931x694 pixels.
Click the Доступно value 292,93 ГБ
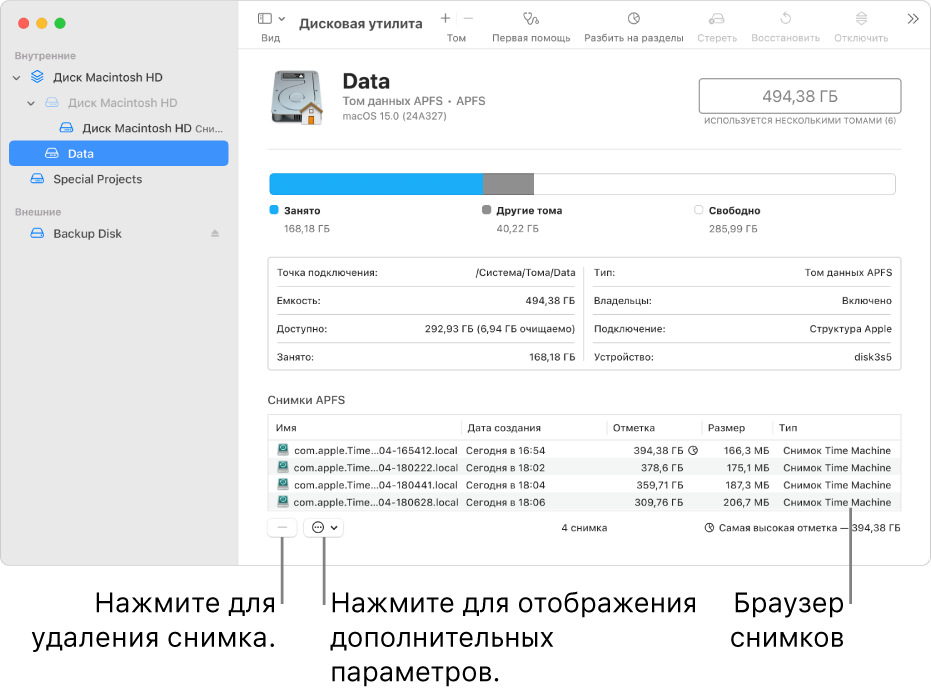pyautogui.click(x=499, y=329)
